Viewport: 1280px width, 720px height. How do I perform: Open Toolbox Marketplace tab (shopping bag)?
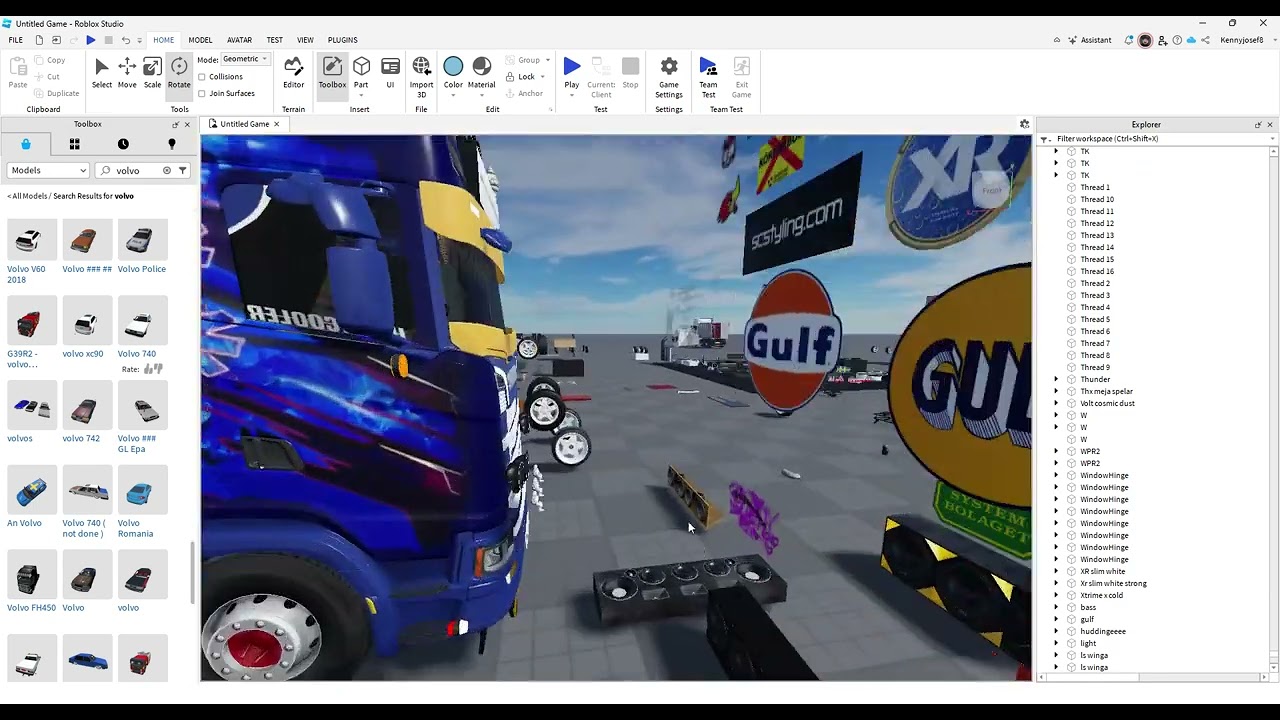click(x=26, y=144)
